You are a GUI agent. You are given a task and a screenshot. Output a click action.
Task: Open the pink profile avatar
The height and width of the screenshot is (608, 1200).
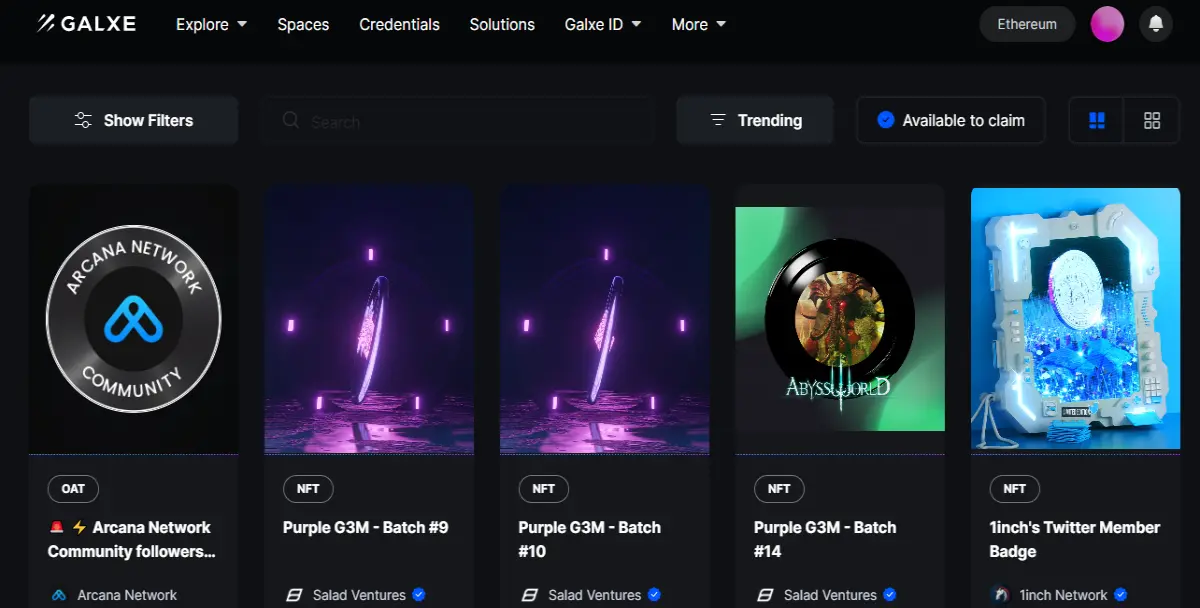tap(1107, 24)
